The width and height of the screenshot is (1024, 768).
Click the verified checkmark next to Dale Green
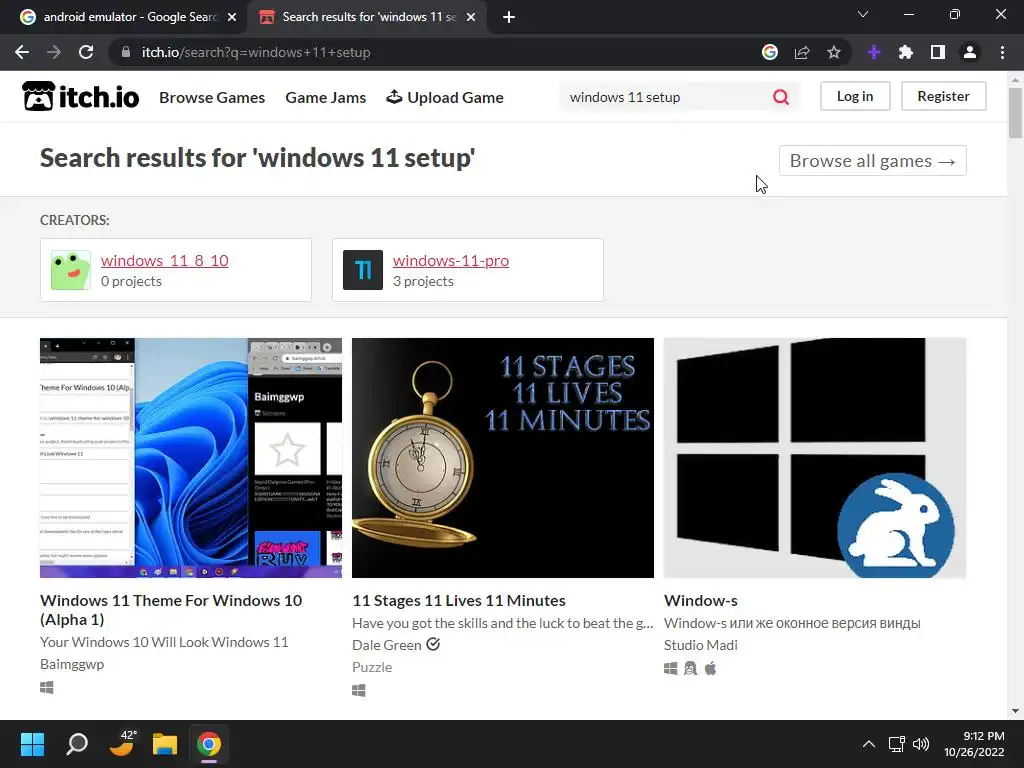(433, 645)
